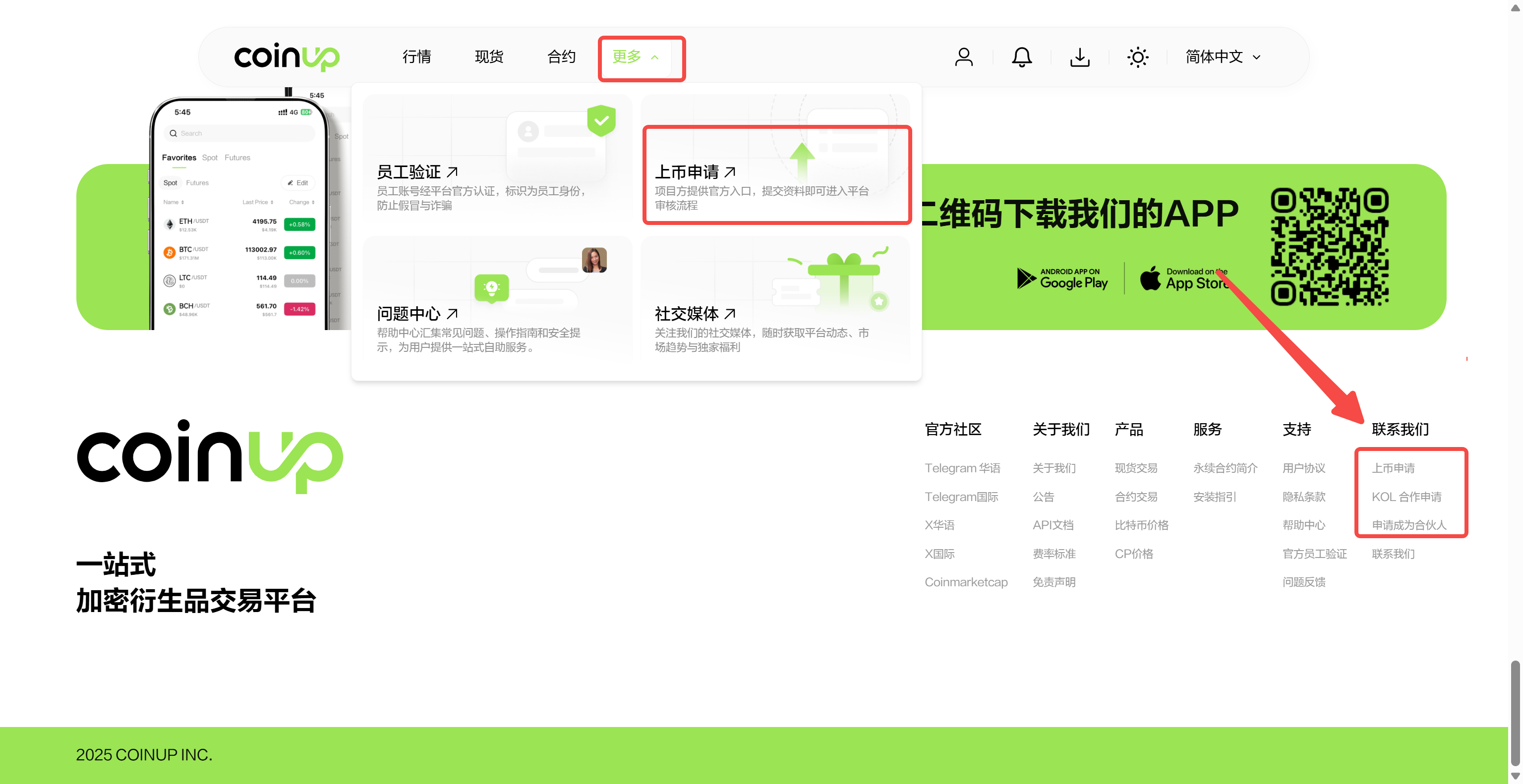This screenshot has width=1523, height=784.
Task: Open 上币申请 footer link
Action: coord(1393,468)
